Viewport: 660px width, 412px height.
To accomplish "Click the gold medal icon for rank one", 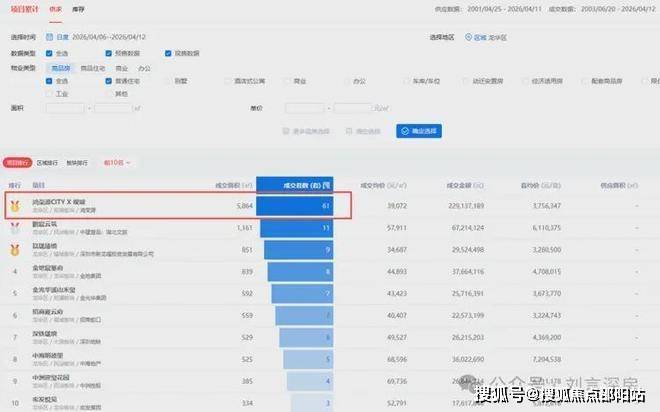I will click(15, 206).
